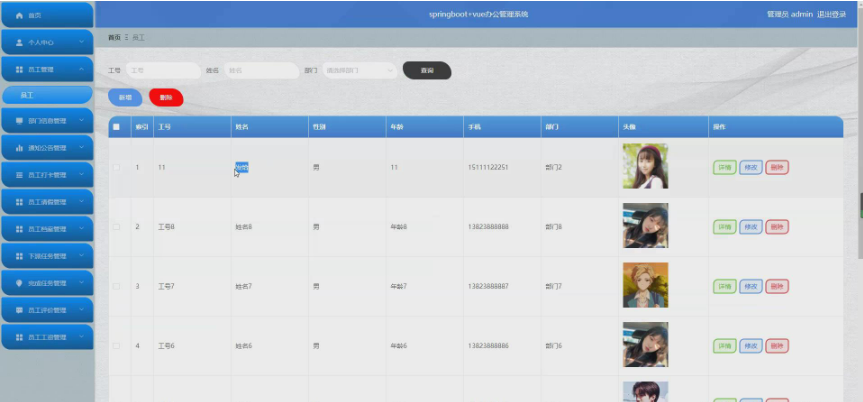Click the breadcrumb separator icon after 首页
The image size is (863, 402).
127,37
